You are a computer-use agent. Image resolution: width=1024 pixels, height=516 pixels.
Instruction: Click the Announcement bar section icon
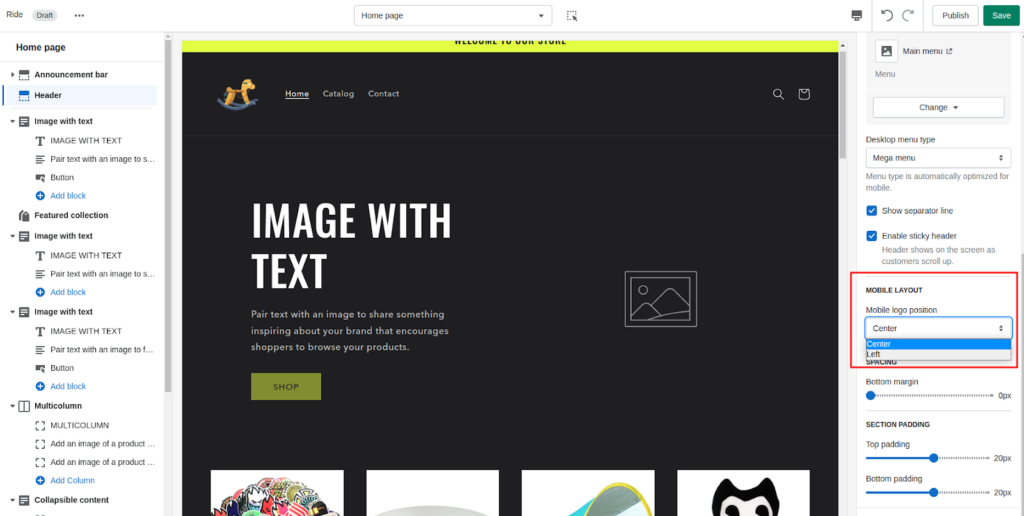click(24, 75)
